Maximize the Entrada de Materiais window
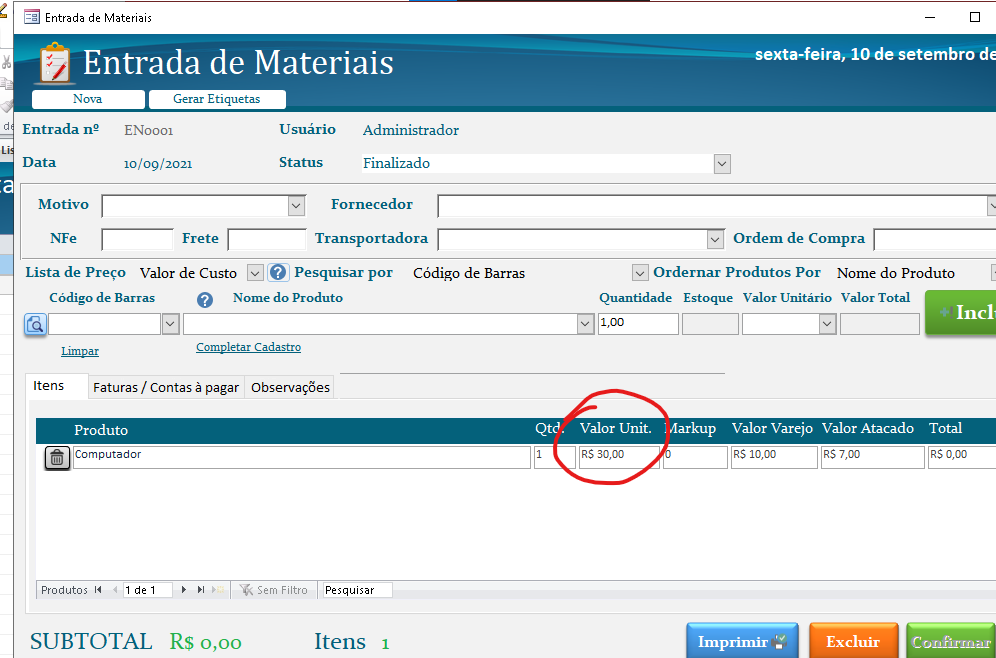The width and height of the screenshot is (996, 658). (975, 17)
